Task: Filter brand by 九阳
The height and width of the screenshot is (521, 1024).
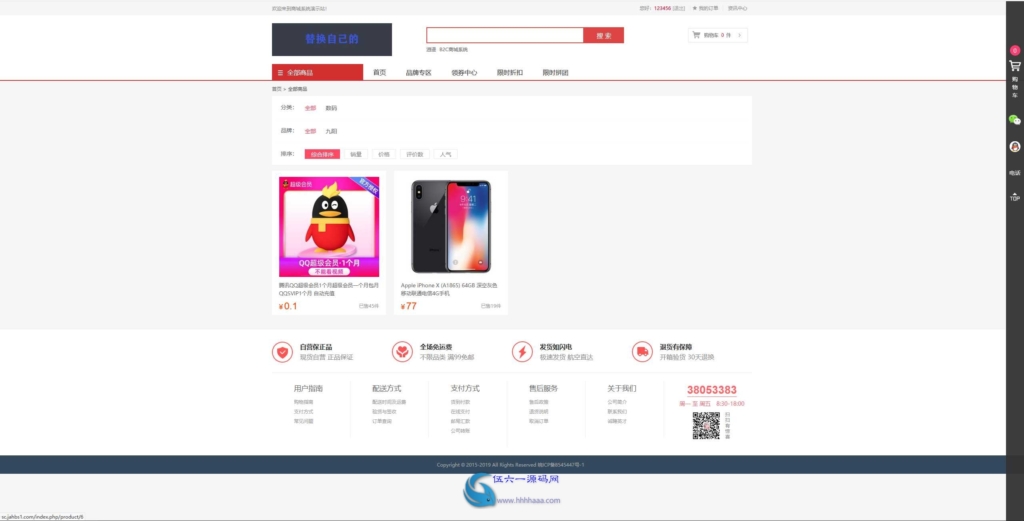Action: [x=331, y=131]
